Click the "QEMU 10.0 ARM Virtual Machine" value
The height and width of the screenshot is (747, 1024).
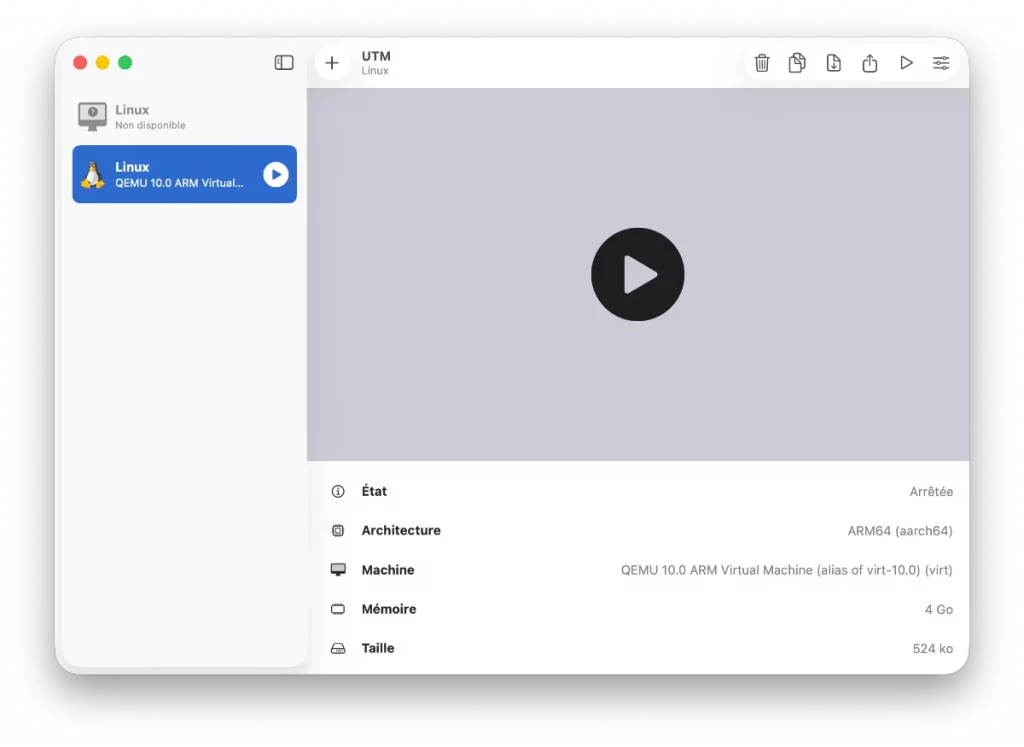(x=786, y=570)
